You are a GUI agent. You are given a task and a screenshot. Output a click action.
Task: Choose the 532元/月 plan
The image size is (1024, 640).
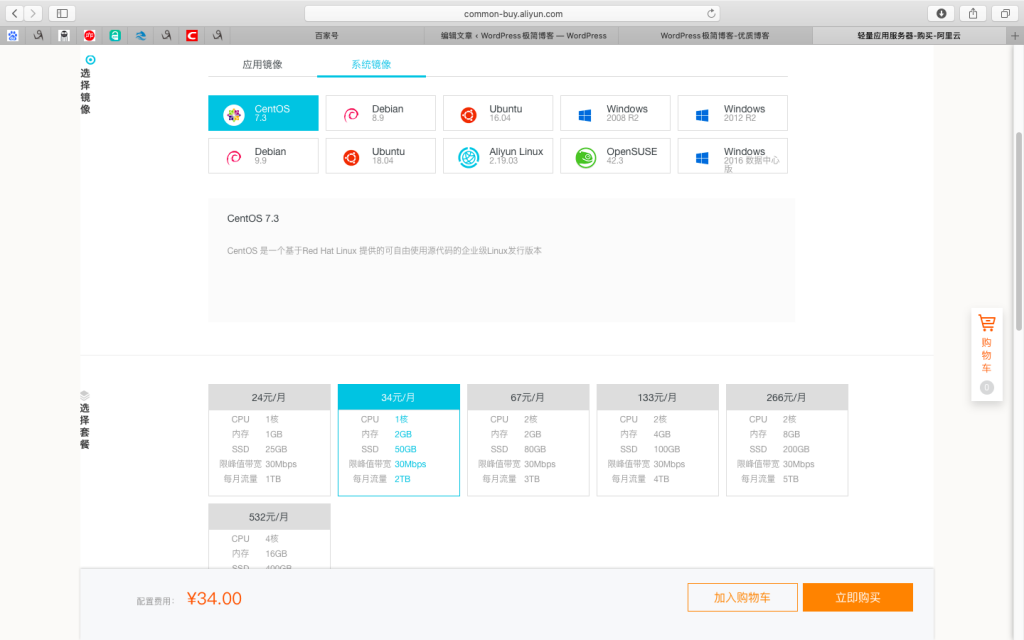point(269,536)
